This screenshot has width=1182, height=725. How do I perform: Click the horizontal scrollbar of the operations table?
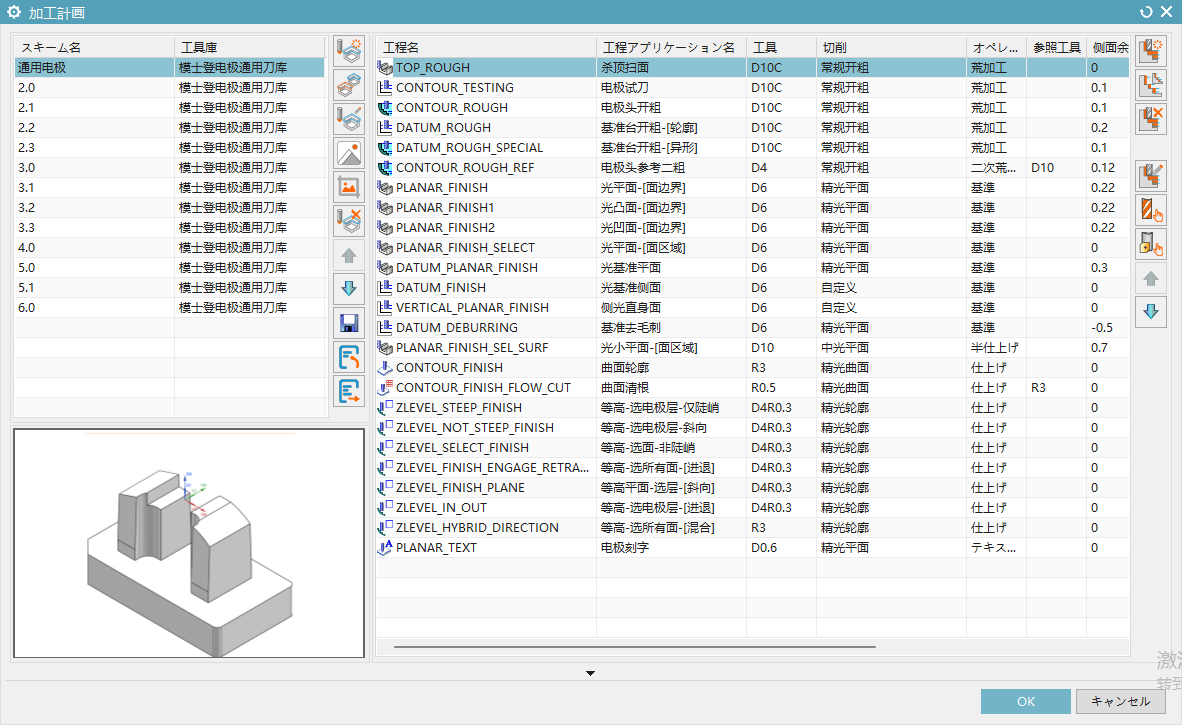(x=634, y=647)
